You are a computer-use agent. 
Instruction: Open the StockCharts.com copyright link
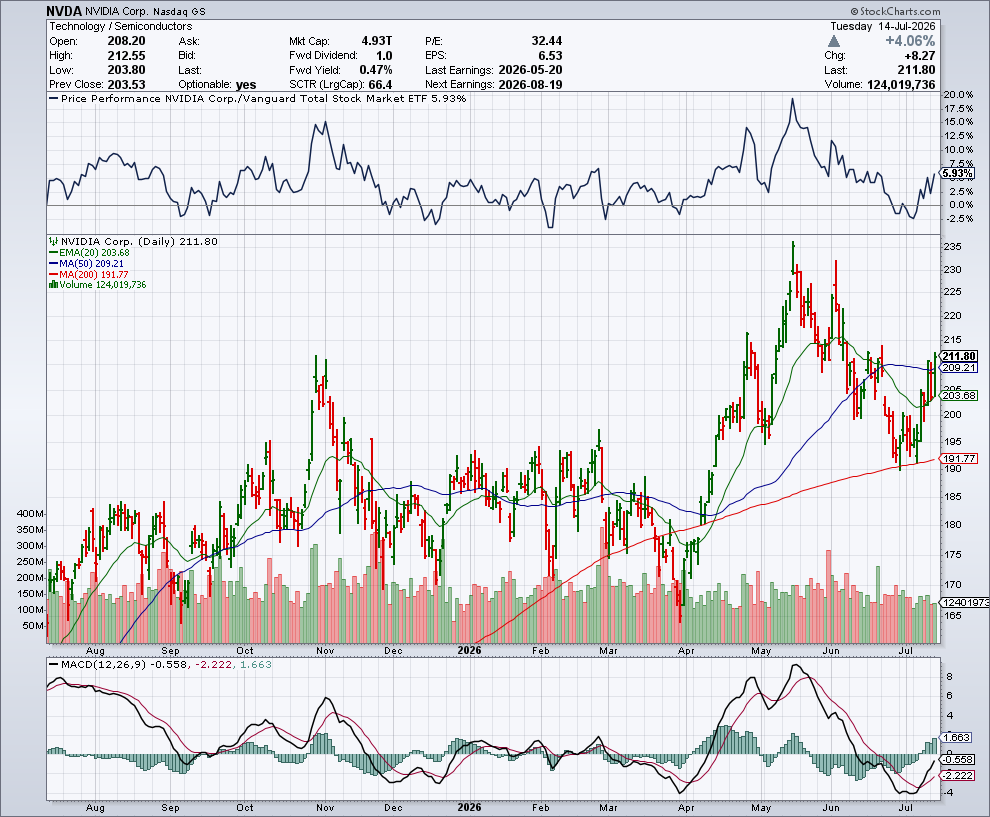[x=895, y=11]
